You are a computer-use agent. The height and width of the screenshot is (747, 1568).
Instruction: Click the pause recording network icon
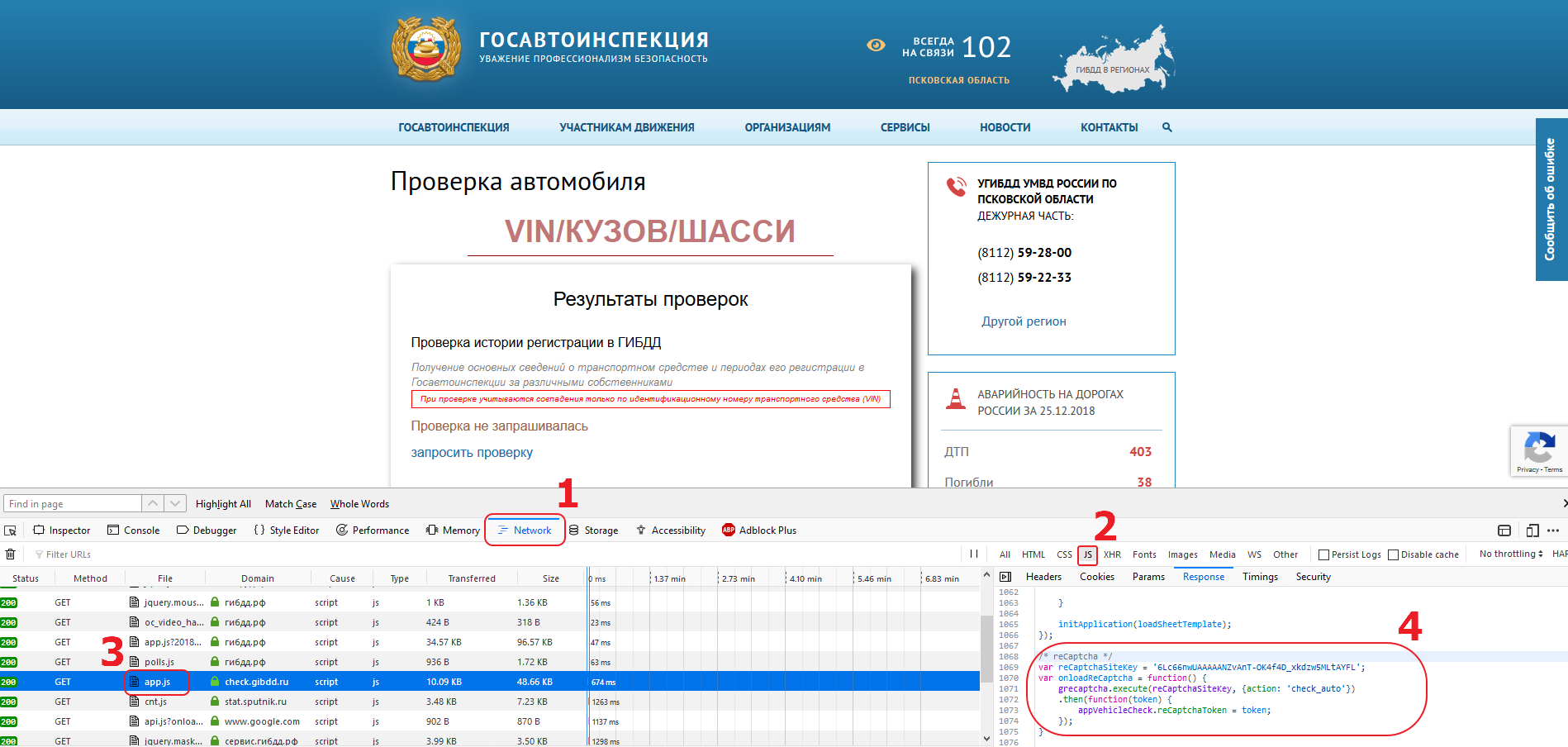click(x=974, y=554)
